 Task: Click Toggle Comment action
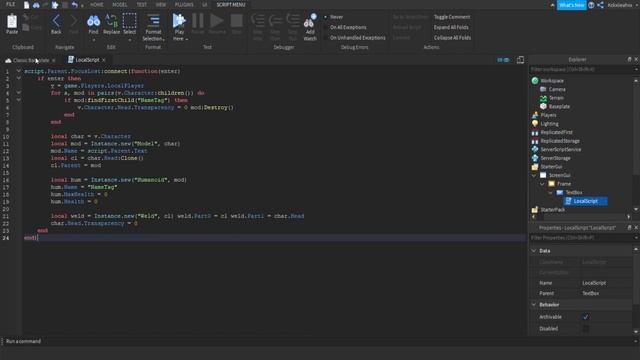click(x=452, y=17)
